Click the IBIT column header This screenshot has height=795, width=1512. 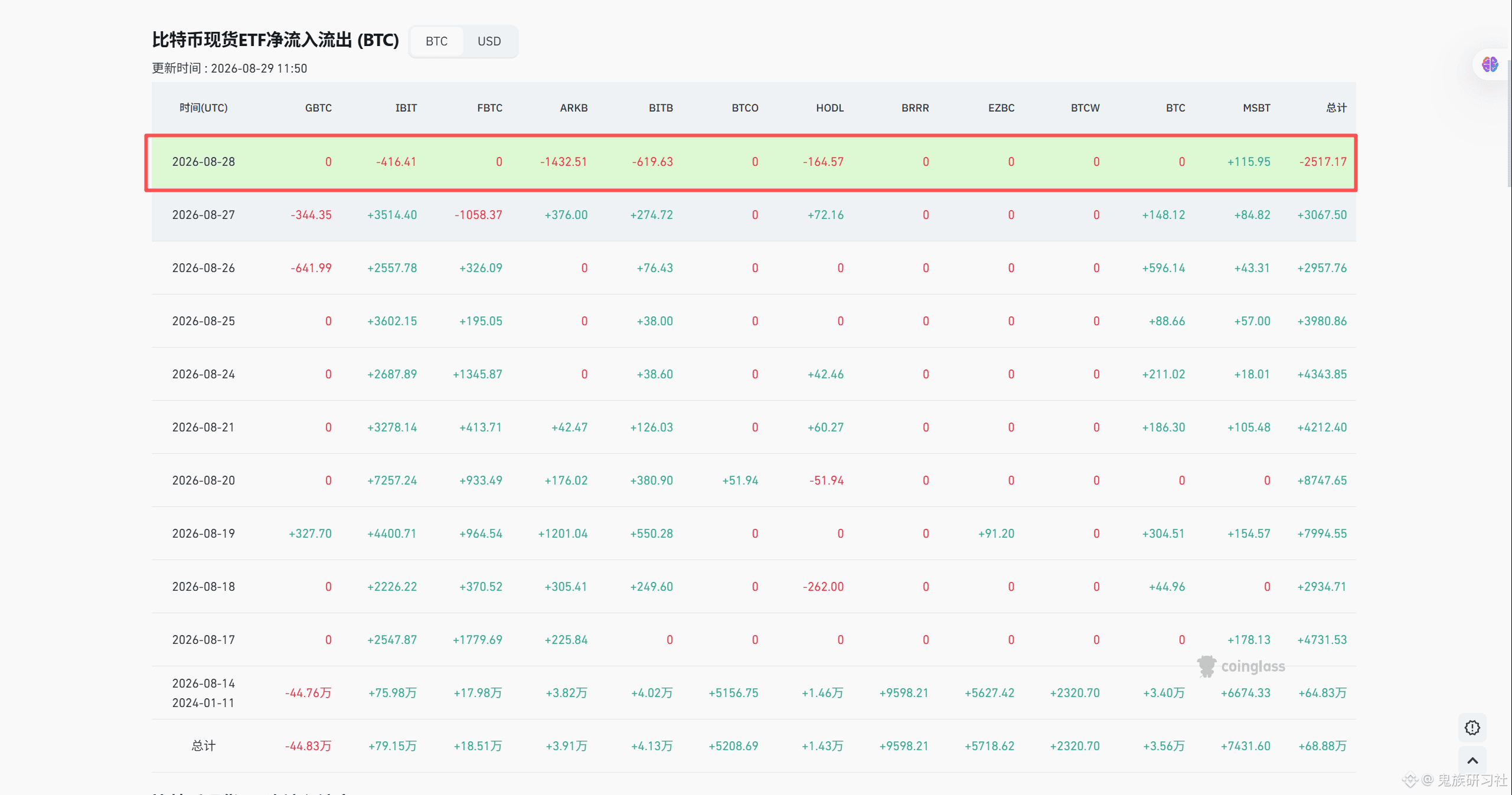pyautogui.click(x=406, y=108)
